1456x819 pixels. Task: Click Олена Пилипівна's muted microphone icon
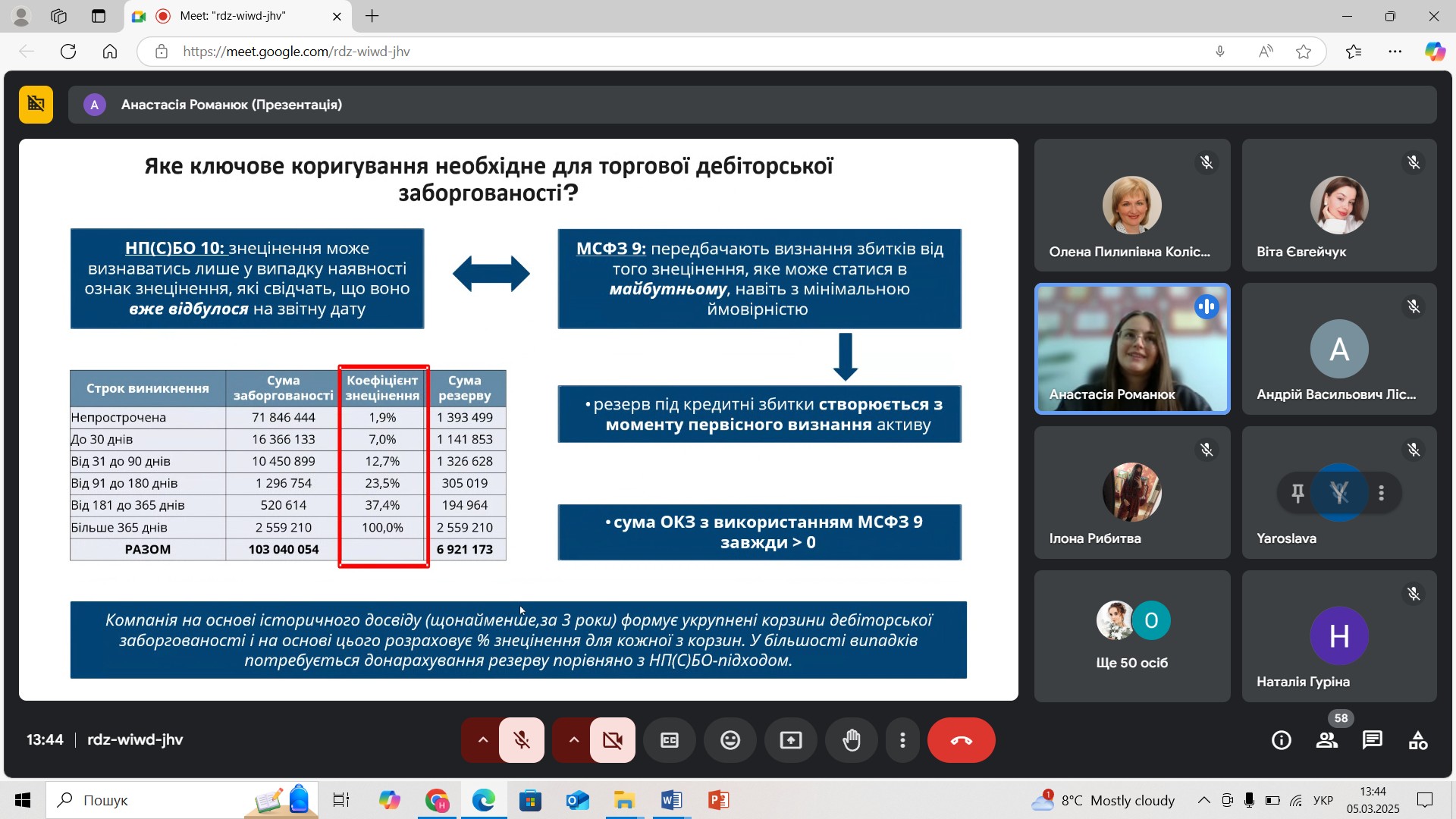(1207, 162)
